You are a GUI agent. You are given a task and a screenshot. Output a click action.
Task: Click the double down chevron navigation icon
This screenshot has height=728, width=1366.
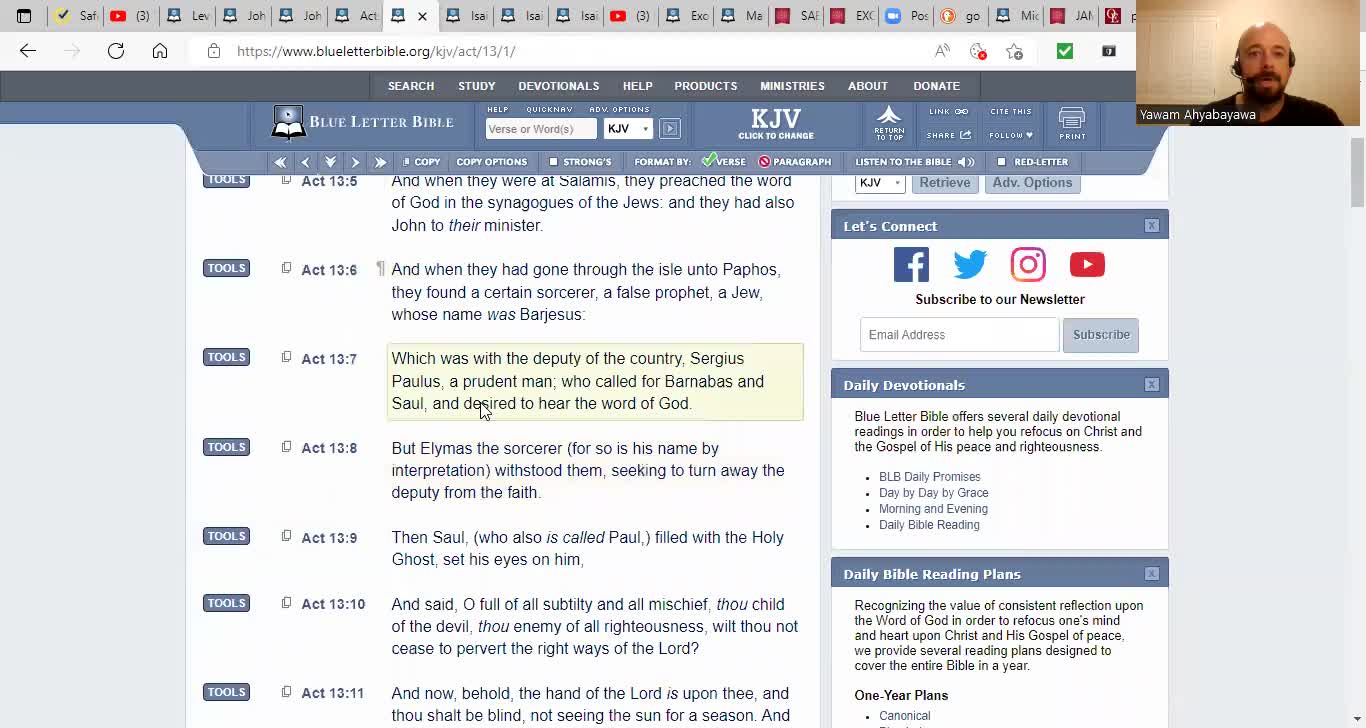pos(330,162)
